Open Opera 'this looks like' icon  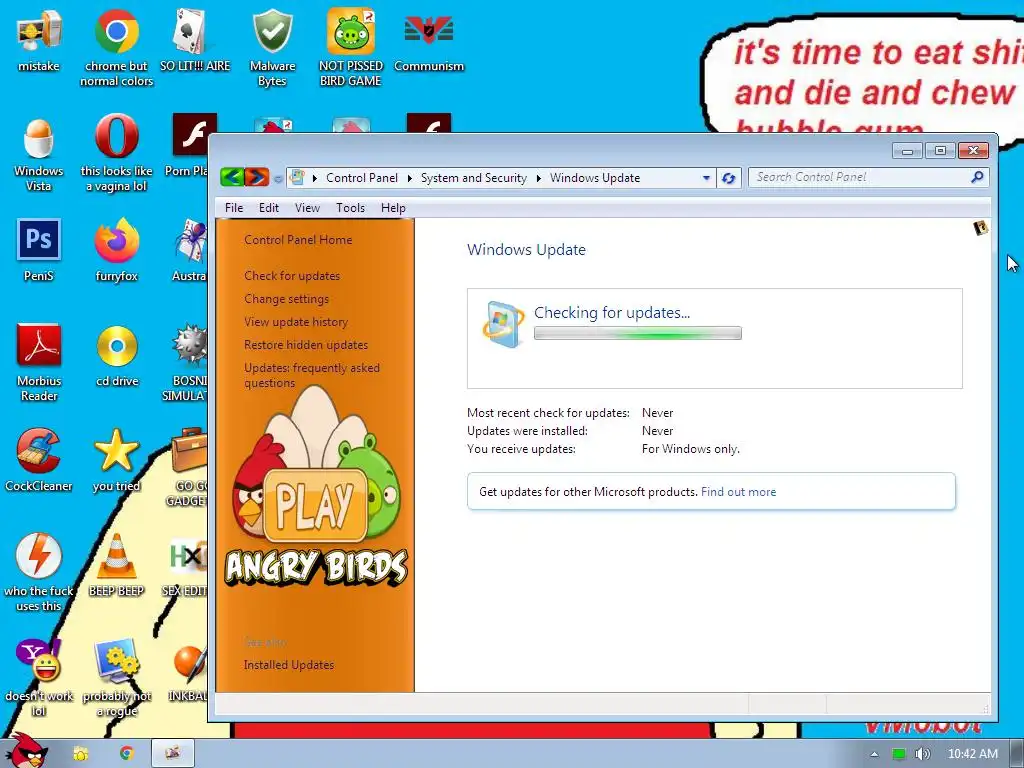(116, 153)
